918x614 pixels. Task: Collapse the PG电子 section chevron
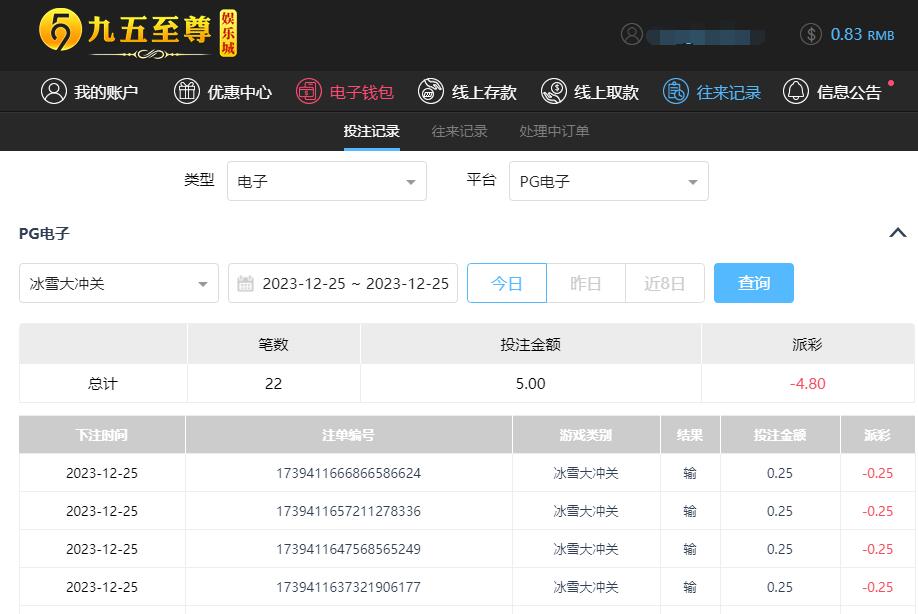coord(897,233)
